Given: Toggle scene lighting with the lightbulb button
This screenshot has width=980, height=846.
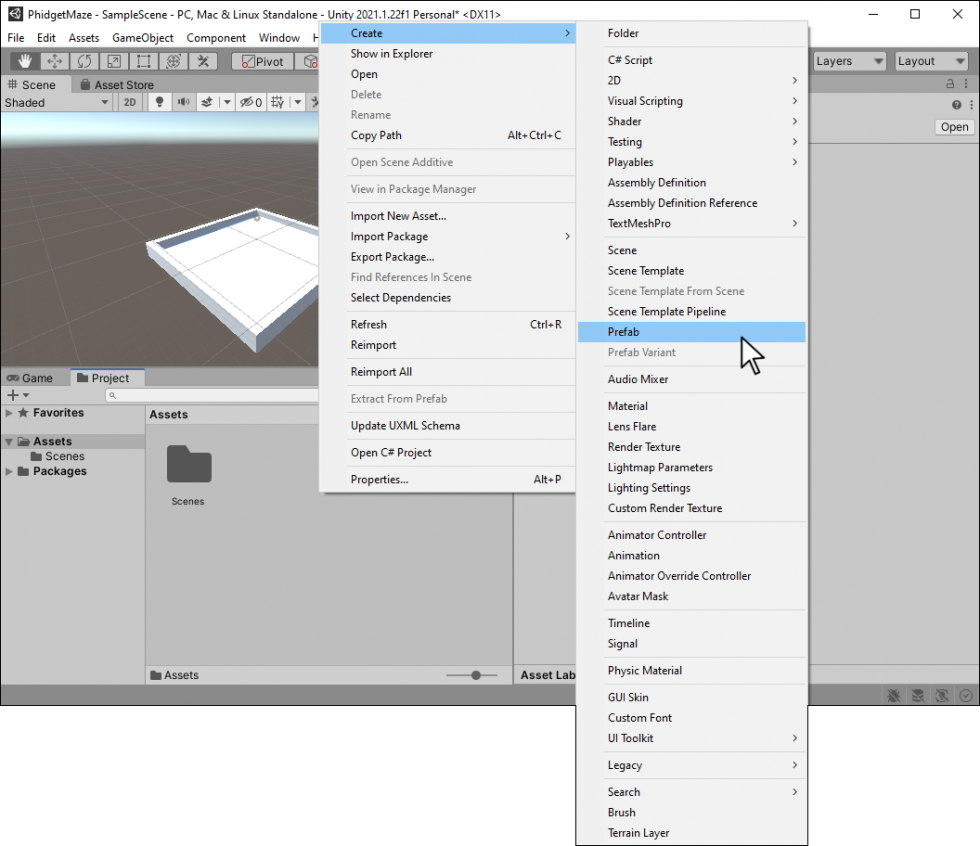Looking at the screenshot, I should (x=158, y=102).
